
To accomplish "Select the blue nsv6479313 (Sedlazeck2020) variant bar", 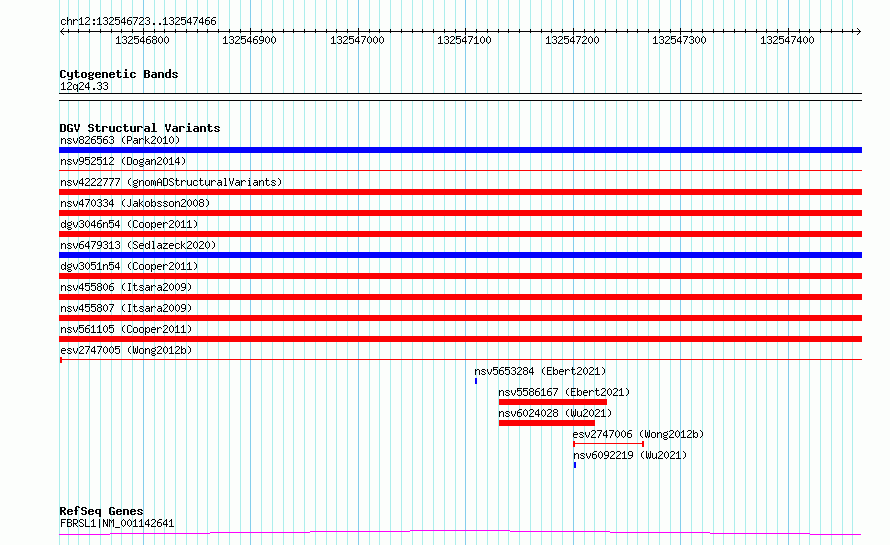I will click(460, 255).
